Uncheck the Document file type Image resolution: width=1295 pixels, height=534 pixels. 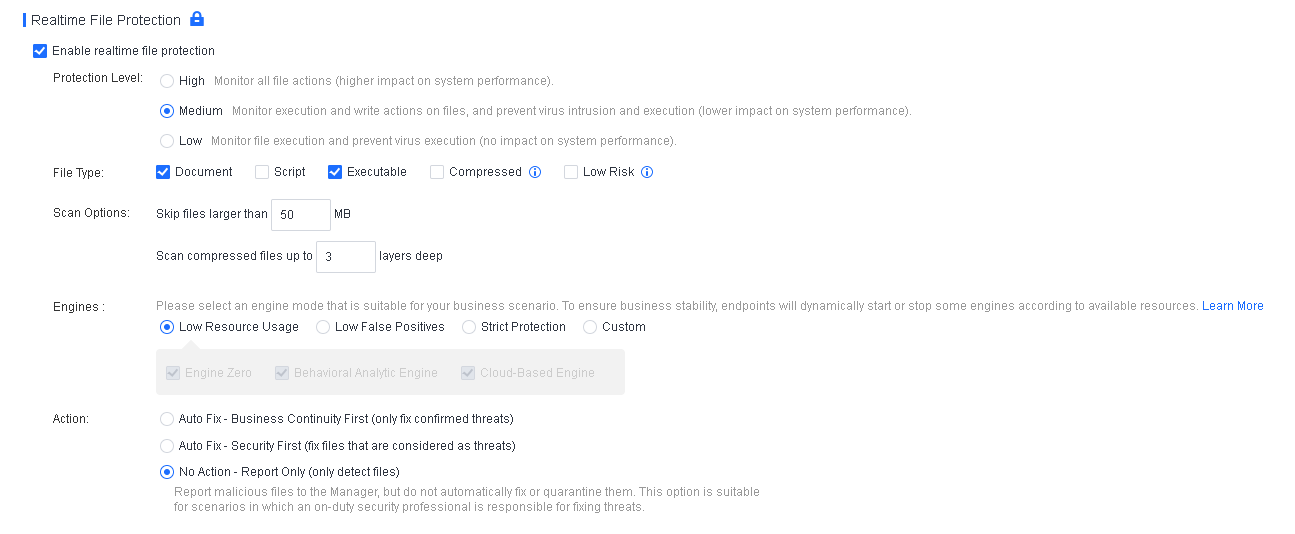click(x=163, y=172)
